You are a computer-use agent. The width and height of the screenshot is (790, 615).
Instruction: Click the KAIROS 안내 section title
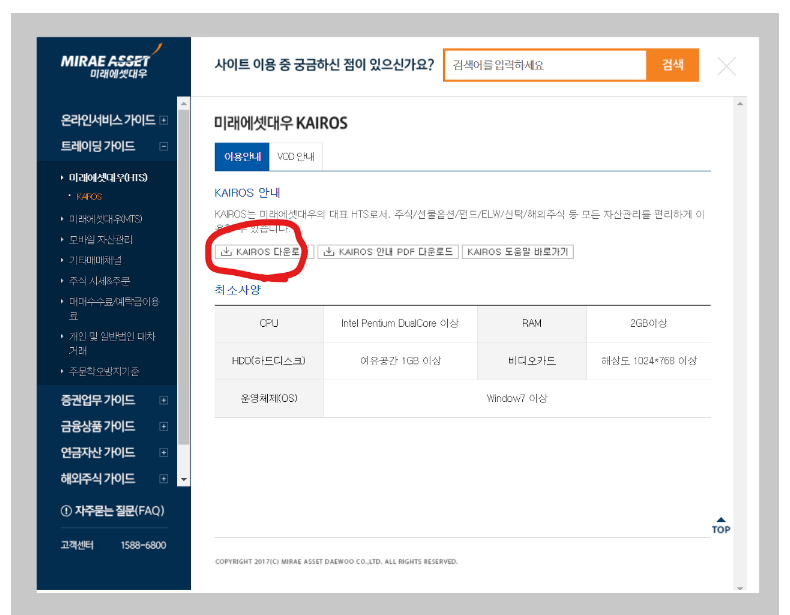click(247, 193)
